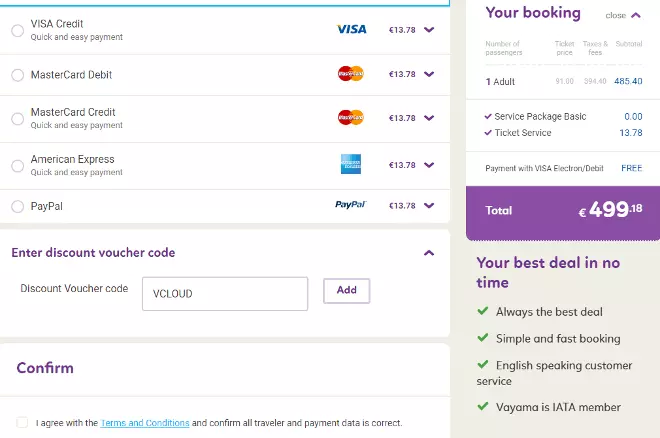This screenshot has height=438, width=660.
Task: Collapse the discount voucher code section
Action: (x=429, y=253)
